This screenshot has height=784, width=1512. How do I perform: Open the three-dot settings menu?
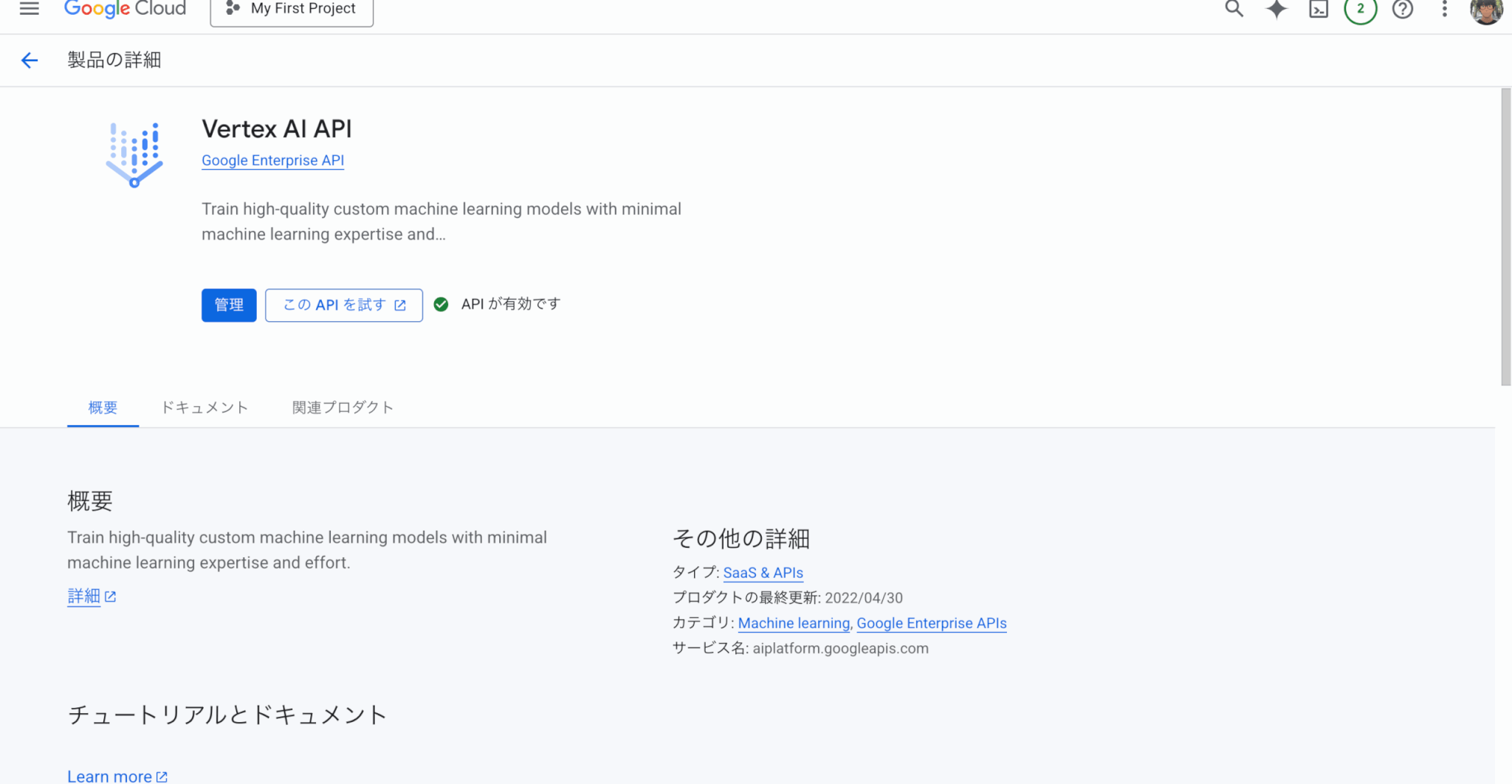(x=1445, y=9)
